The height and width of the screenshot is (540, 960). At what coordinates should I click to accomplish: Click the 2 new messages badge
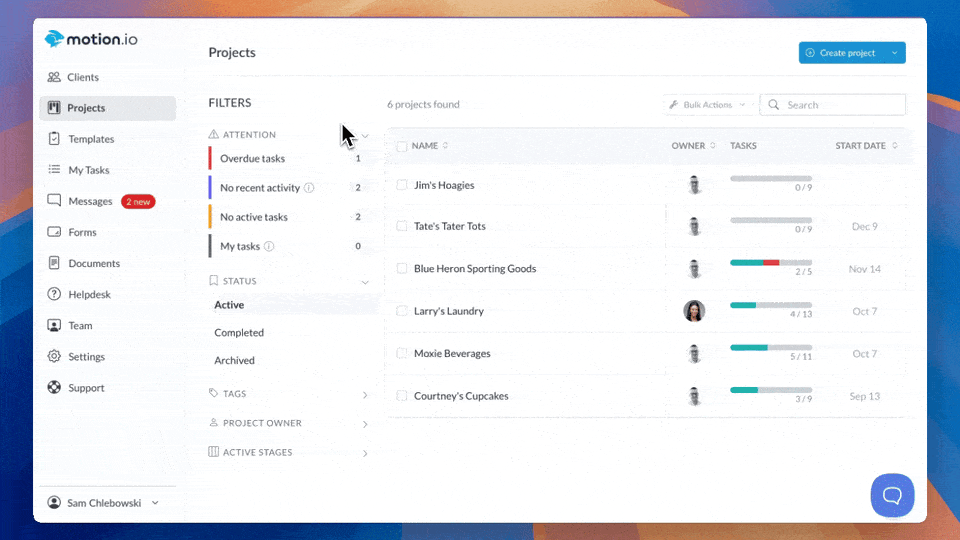point(138,201)
